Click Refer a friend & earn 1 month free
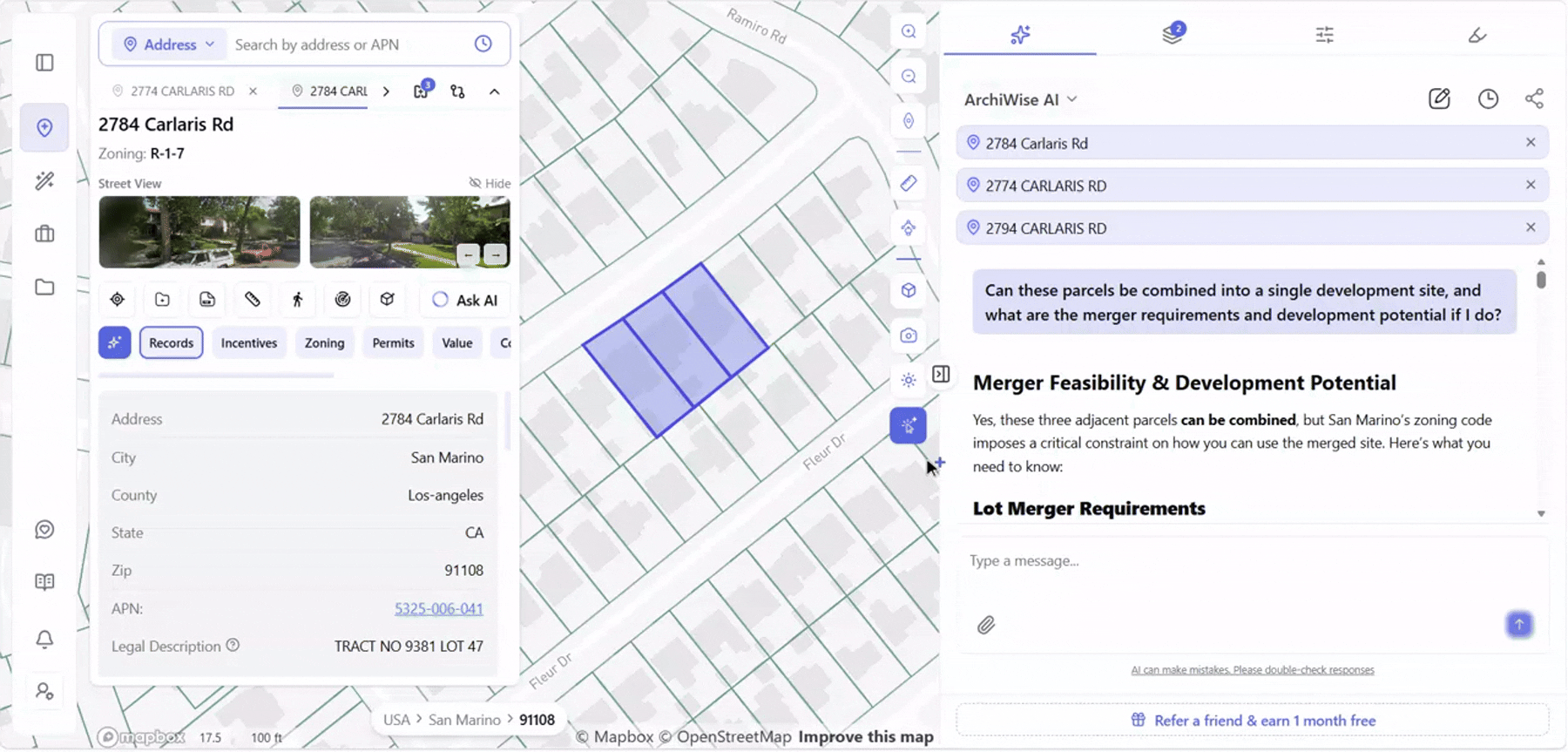 click(x=1253, y=721)
